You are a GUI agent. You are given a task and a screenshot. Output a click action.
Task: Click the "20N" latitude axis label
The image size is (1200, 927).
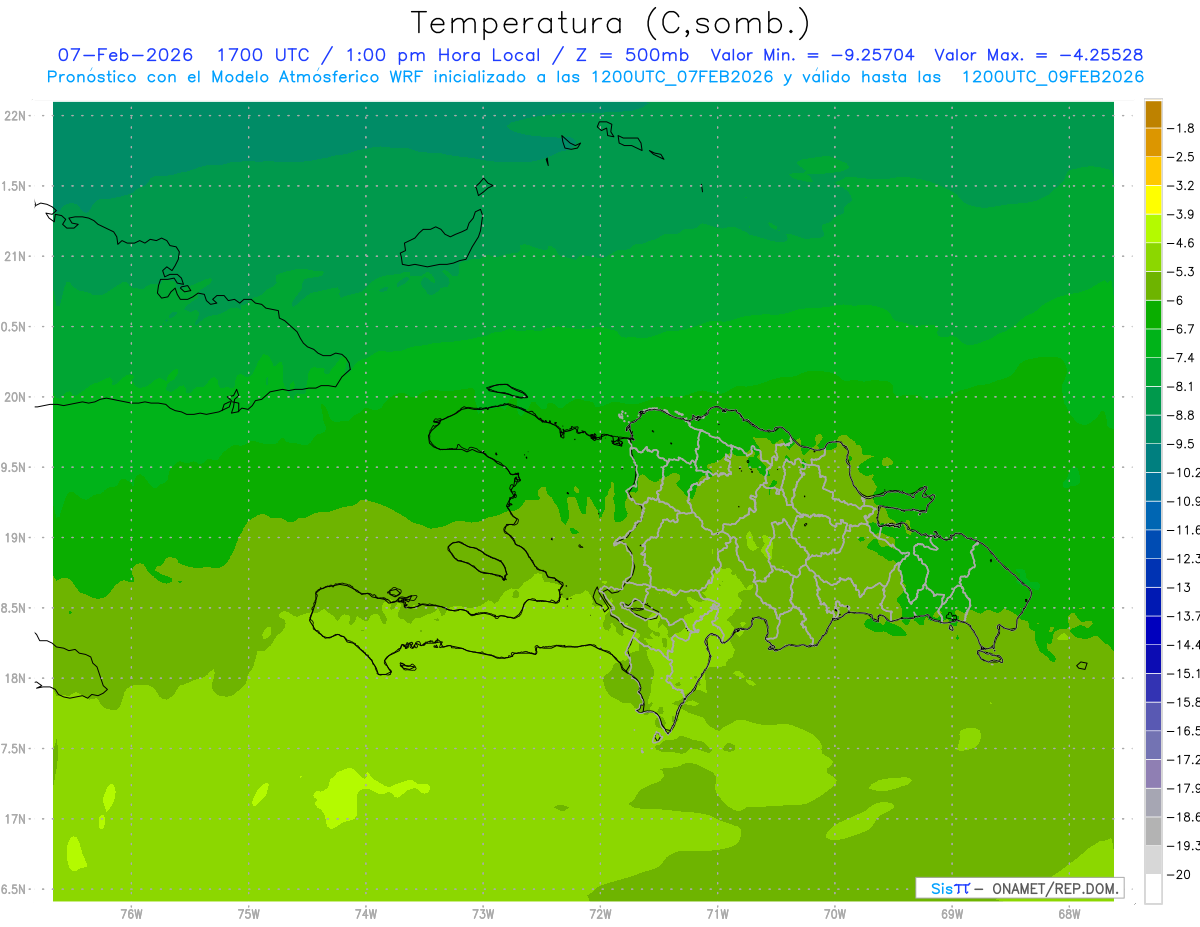click(x=15, y=397)
